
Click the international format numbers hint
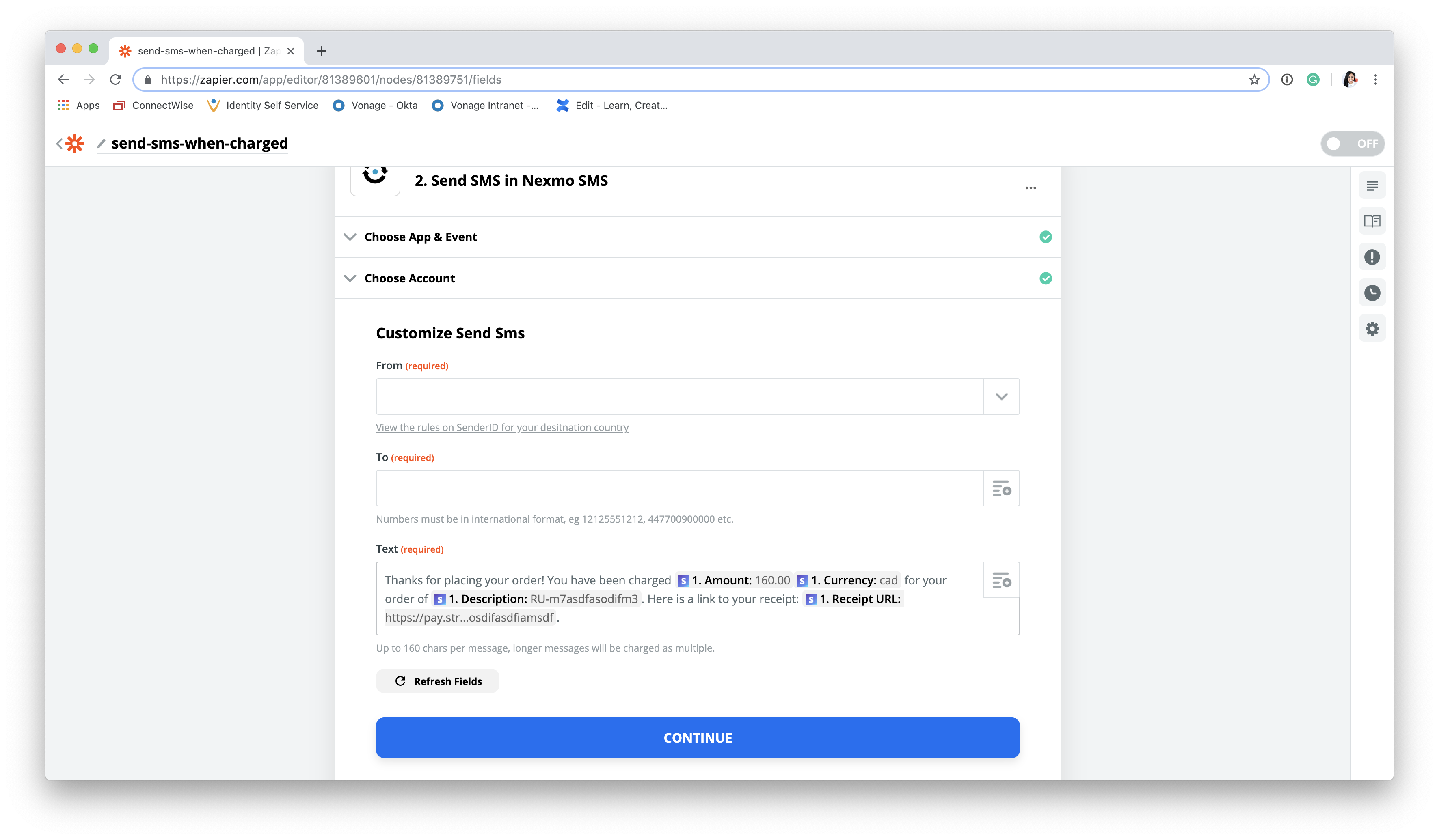[555, 519]
